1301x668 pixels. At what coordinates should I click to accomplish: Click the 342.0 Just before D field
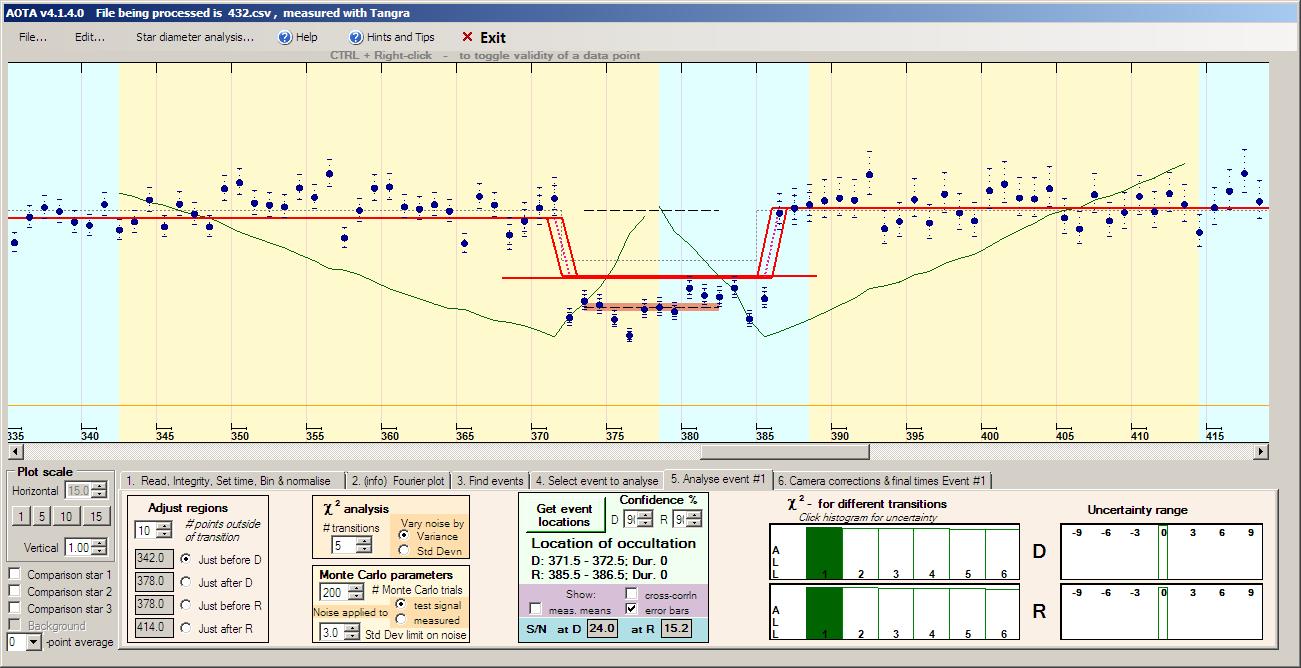(154, 559)
